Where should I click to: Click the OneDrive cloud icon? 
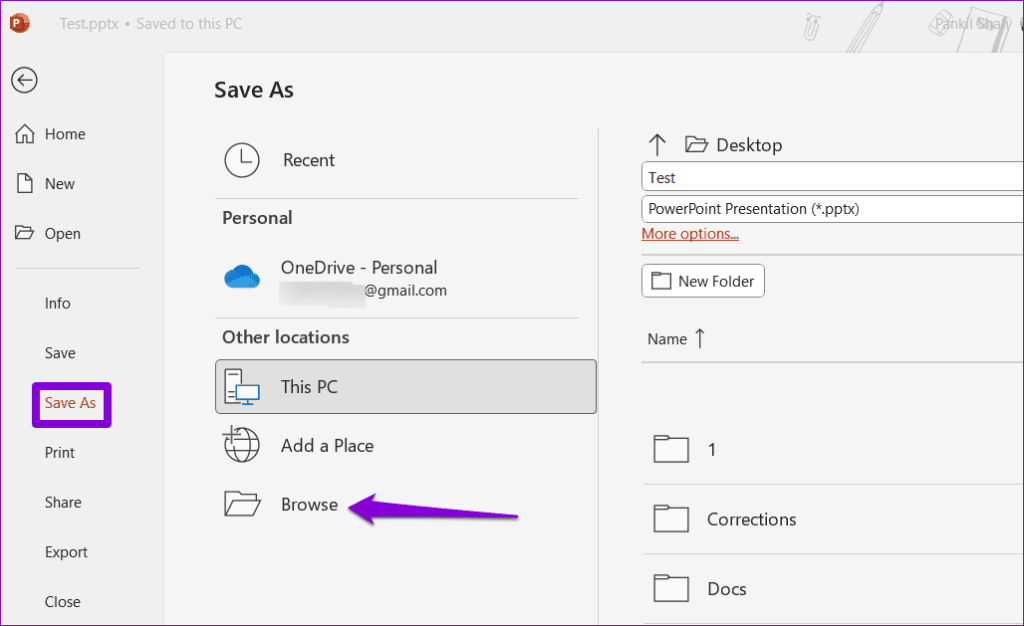(x=242, y=277)
